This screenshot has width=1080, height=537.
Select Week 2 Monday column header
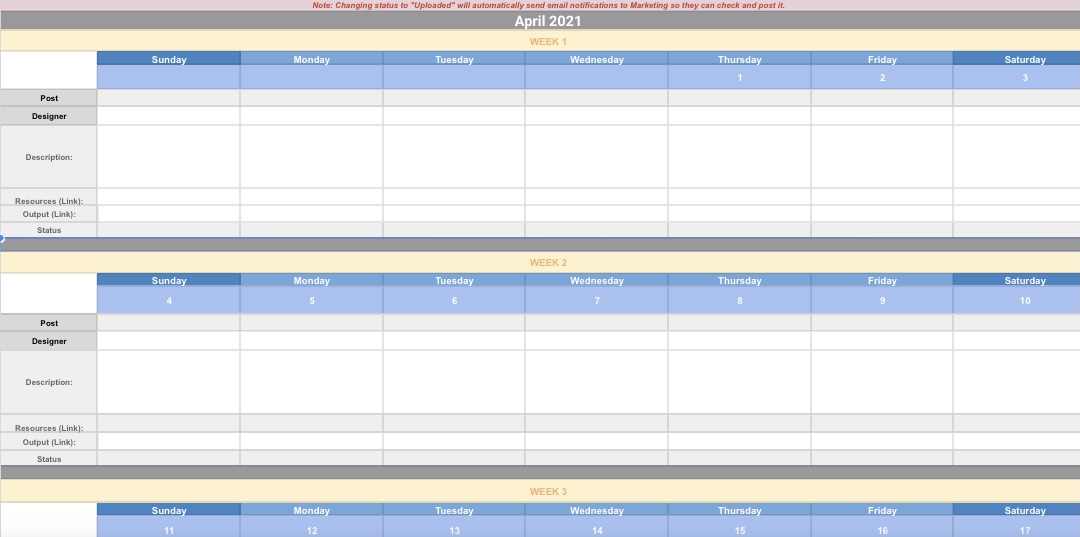(311, 280)
